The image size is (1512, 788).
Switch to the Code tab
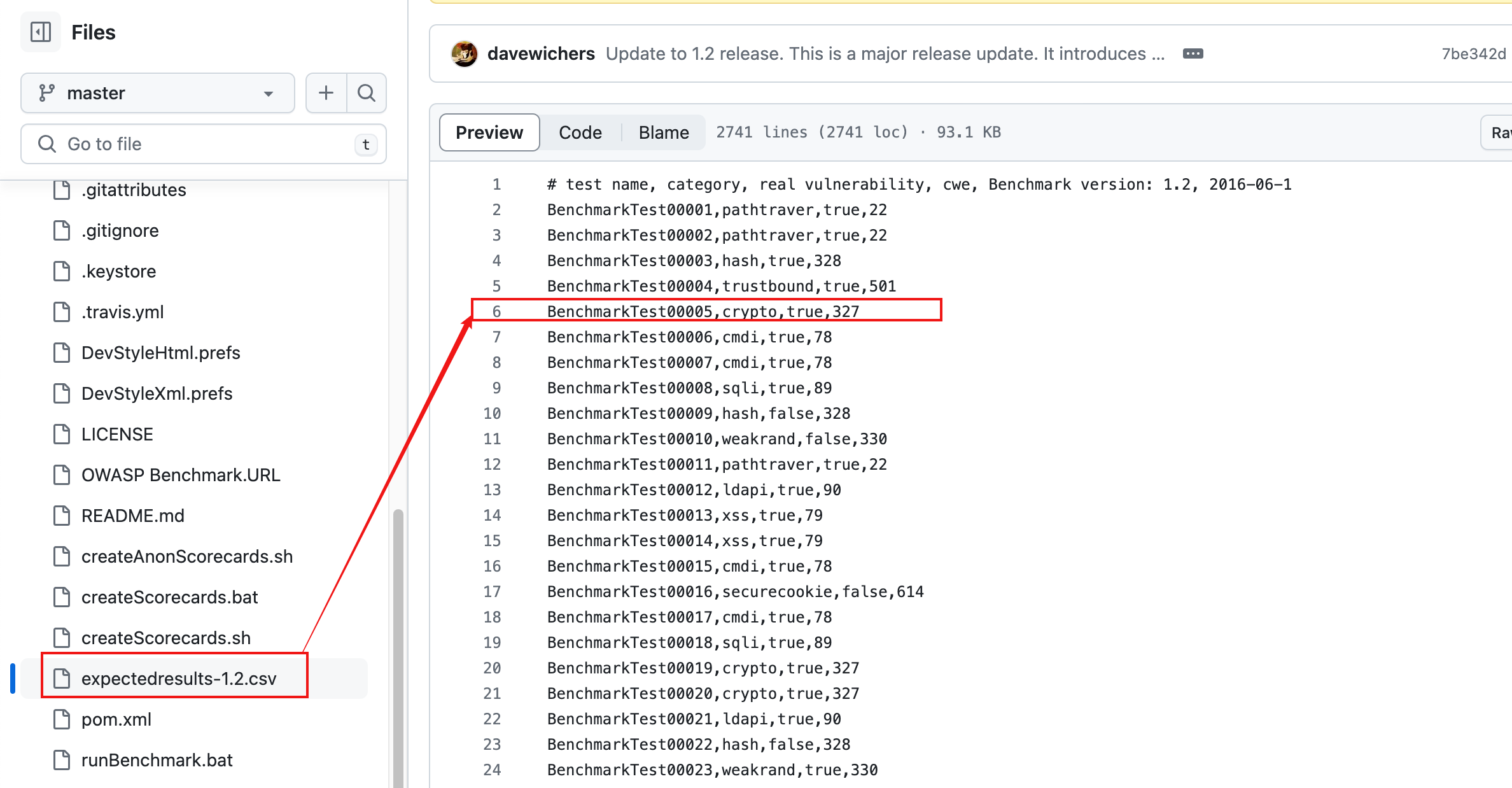[580, 132]
